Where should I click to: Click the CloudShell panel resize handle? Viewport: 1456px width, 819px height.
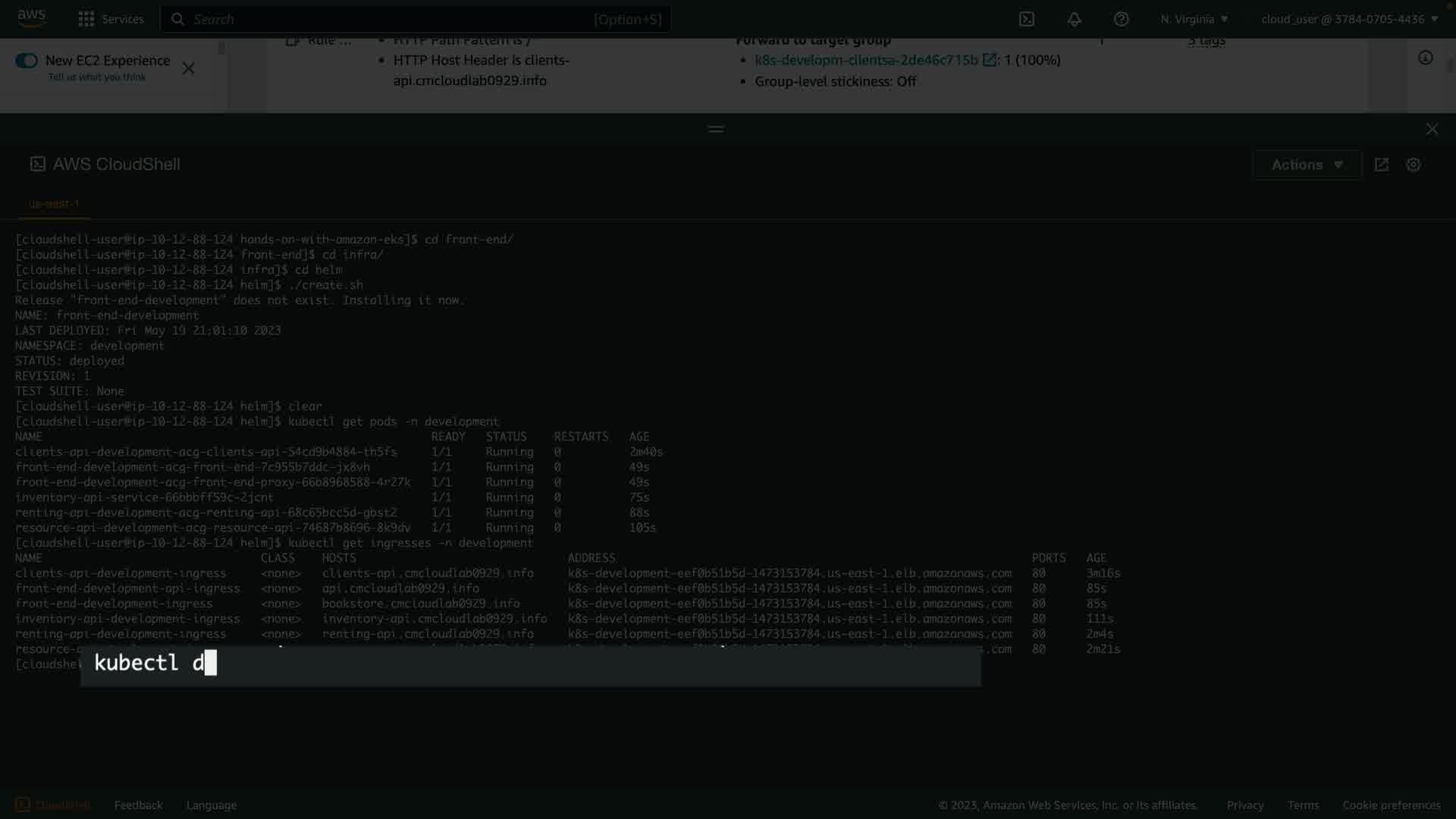coord(716,129)
